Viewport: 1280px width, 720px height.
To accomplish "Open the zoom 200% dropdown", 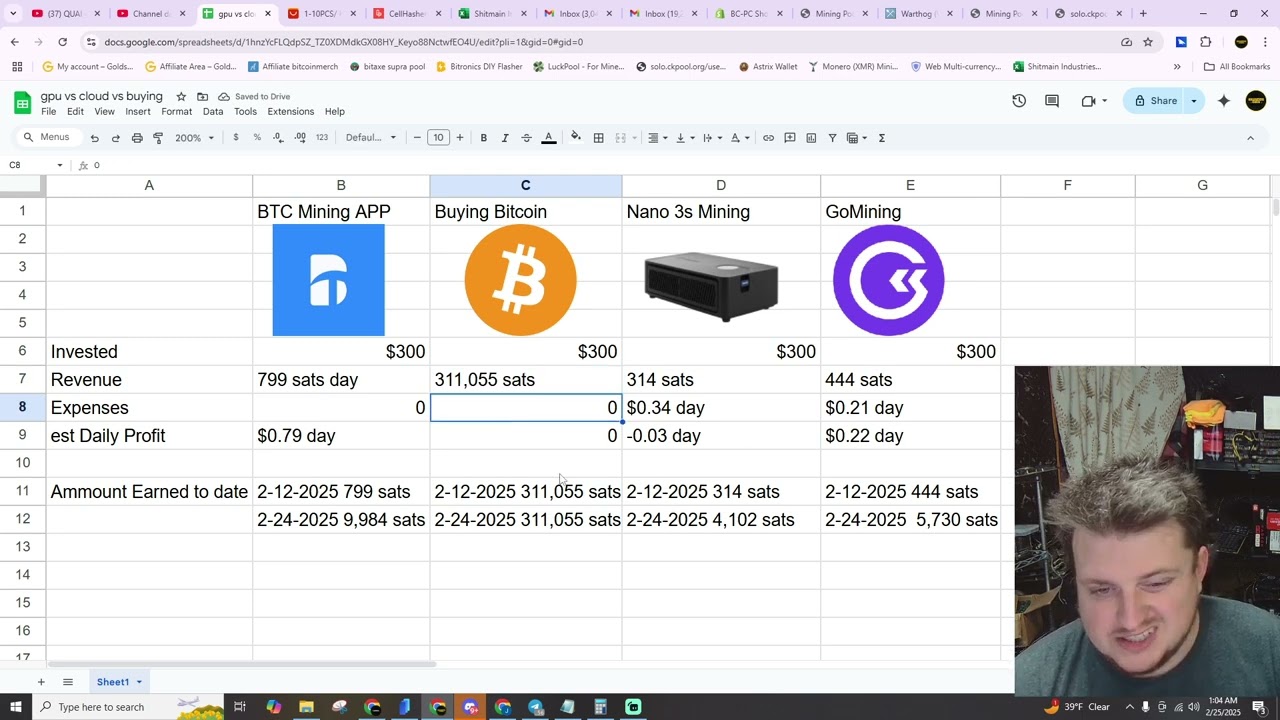I will coord(194,138).
